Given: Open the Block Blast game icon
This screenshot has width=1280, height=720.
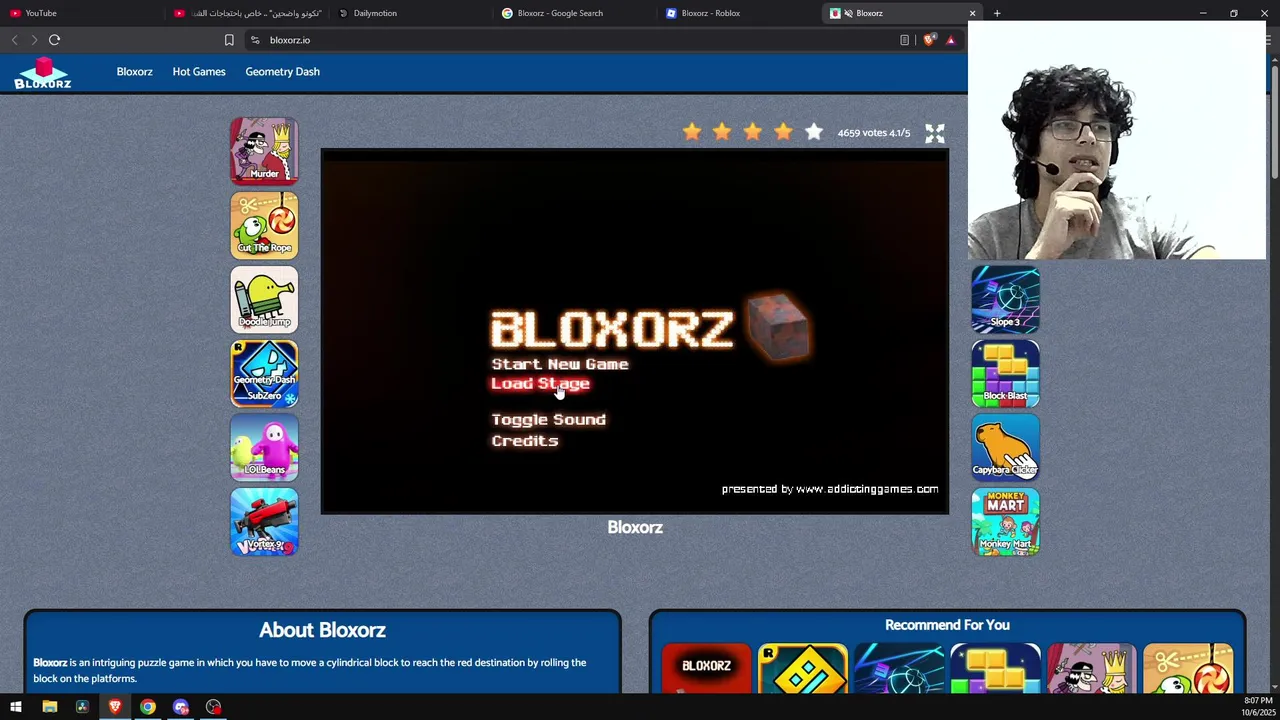Looking at the screenshot, I should click(x=1005, y=373).
